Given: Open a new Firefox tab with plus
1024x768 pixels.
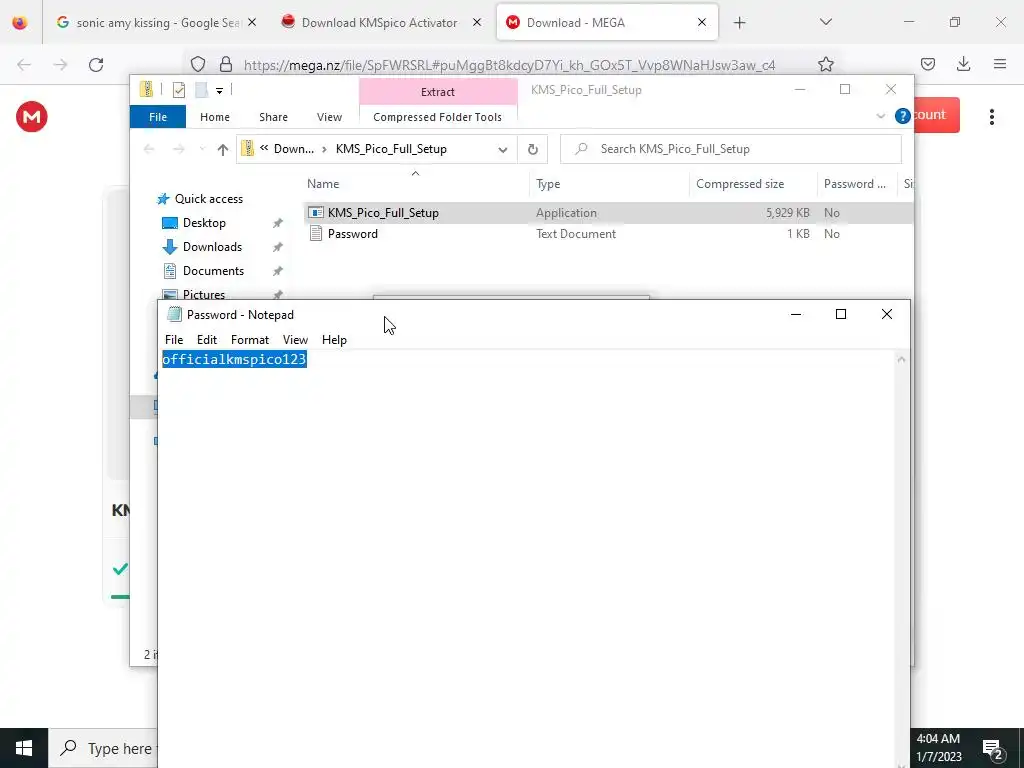Looking at the screenshot, I should [739, 23].
